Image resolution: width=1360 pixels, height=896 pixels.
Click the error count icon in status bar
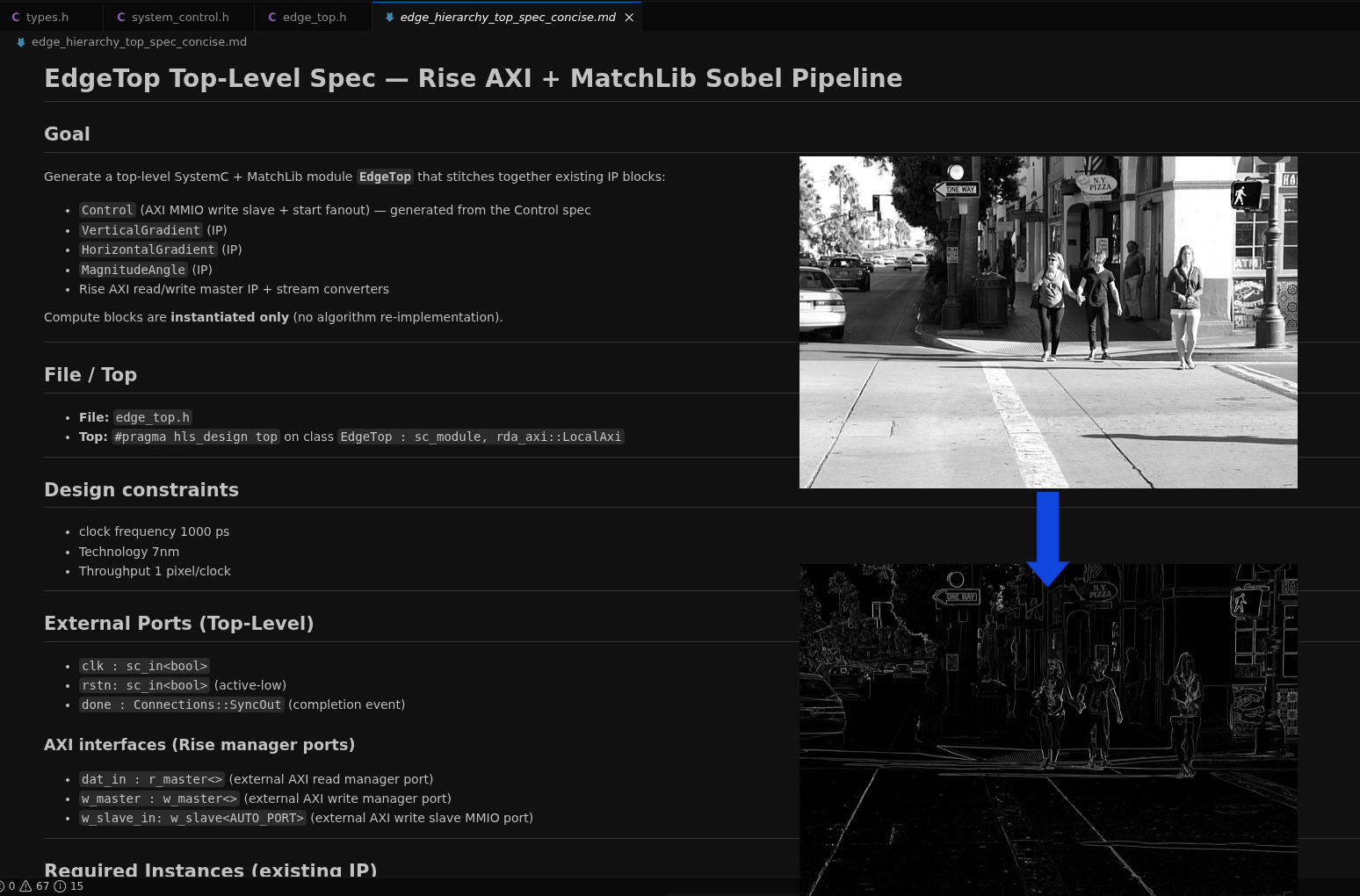[3, 885]
